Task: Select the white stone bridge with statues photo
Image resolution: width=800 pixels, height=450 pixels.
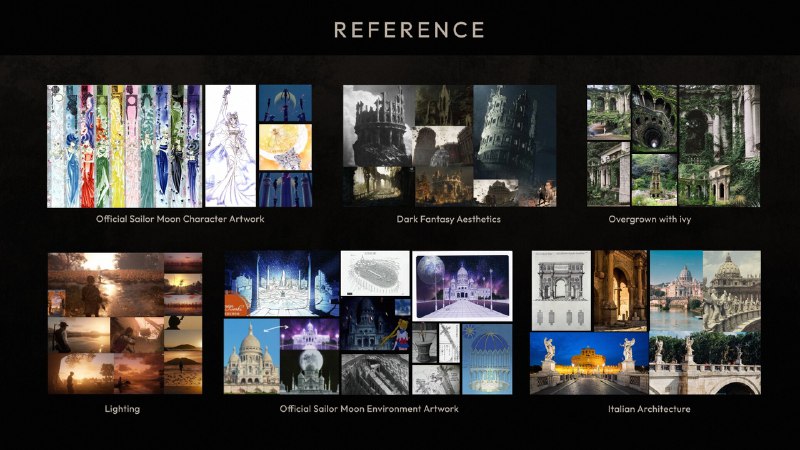Action: coord(705,363)
